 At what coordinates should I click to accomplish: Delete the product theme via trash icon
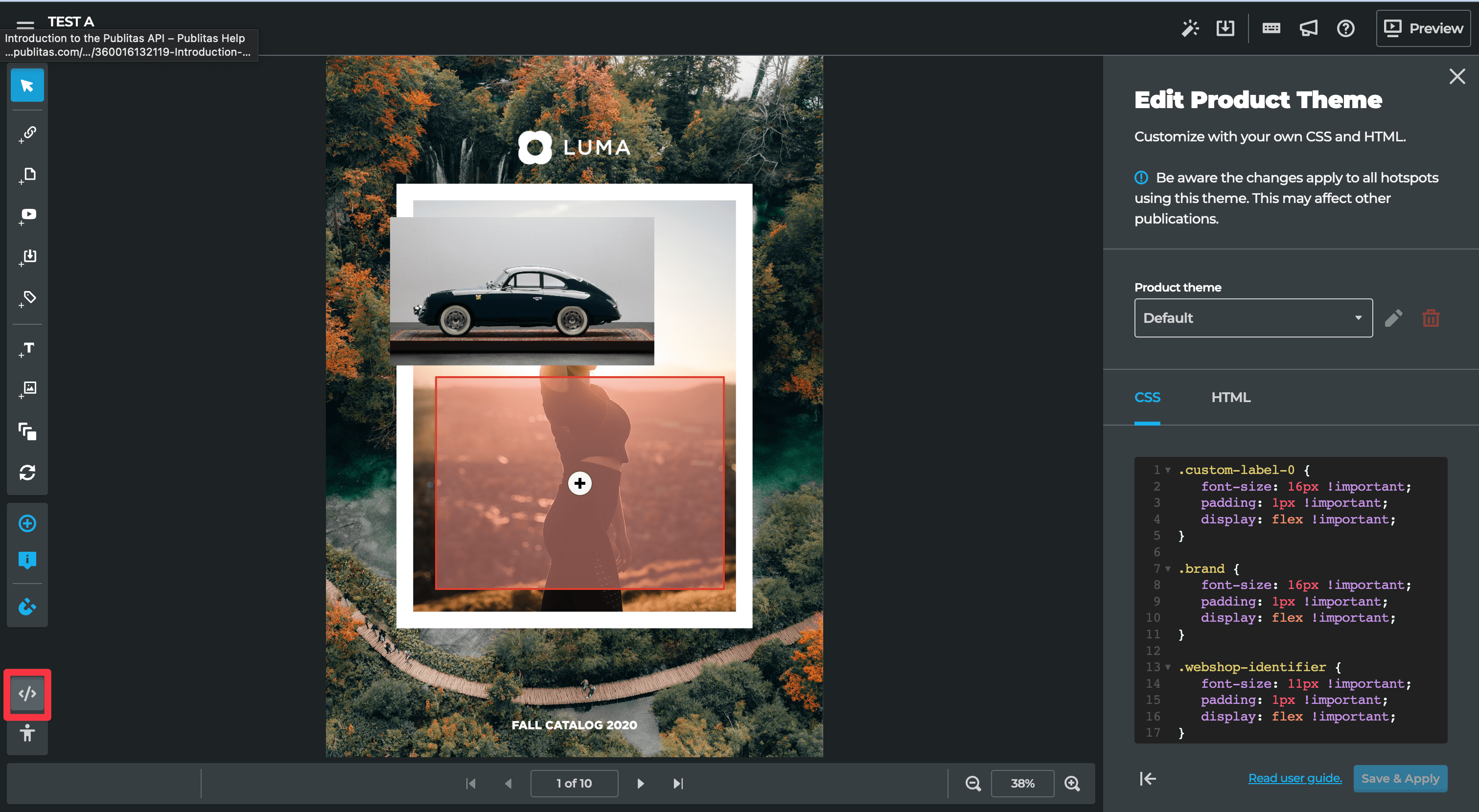pyautogui.click(x=1431, y=318)
